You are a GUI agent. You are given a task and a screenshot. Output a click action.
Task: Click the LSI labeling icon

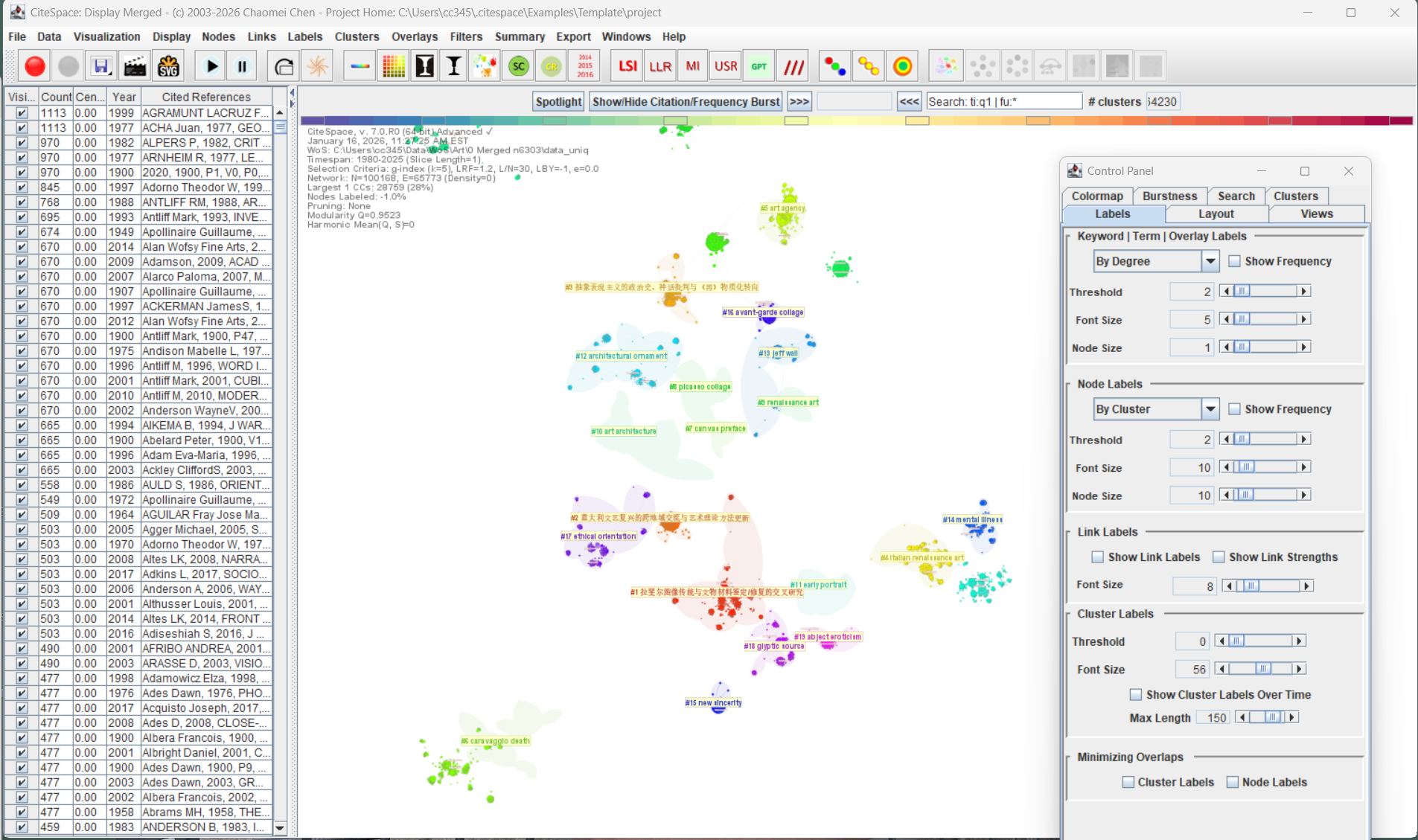(x=627, y=66)
